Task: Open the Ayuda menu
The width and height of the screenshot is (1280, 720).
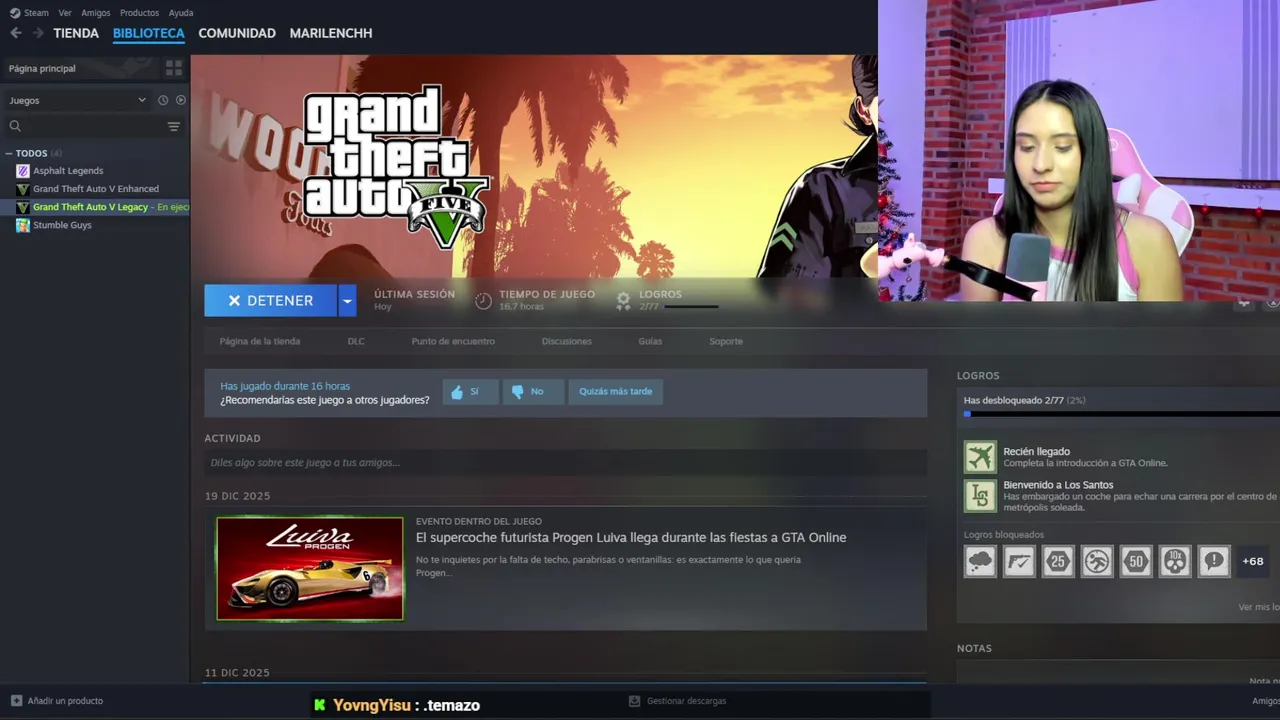Action: click(x=181, y=13)
